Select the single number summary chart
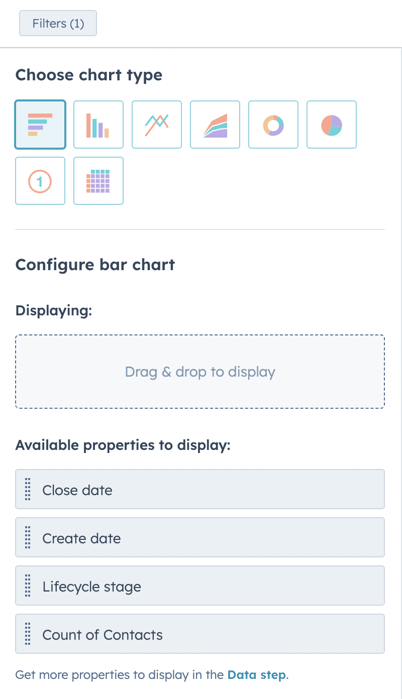The image size is (402, 699). click(x=40, y=181)
